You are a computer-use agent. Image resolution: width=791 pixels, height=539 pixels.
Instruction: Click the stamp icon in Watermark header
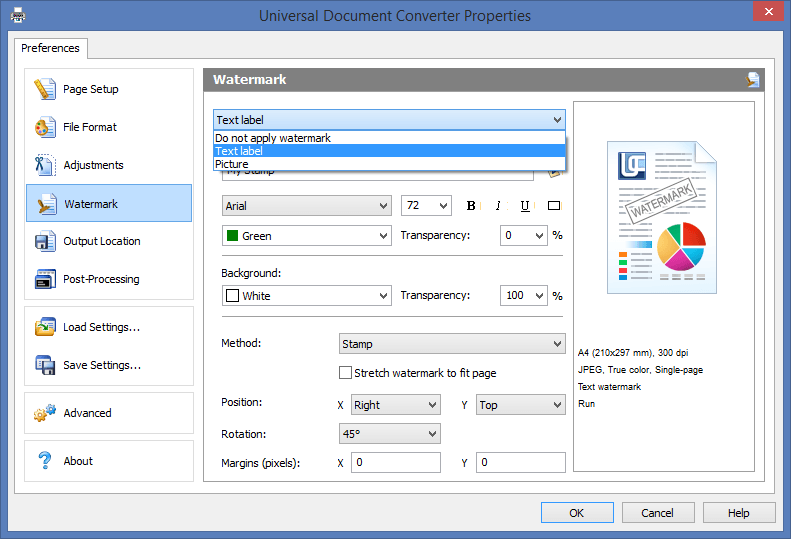[x=753, y=80]
